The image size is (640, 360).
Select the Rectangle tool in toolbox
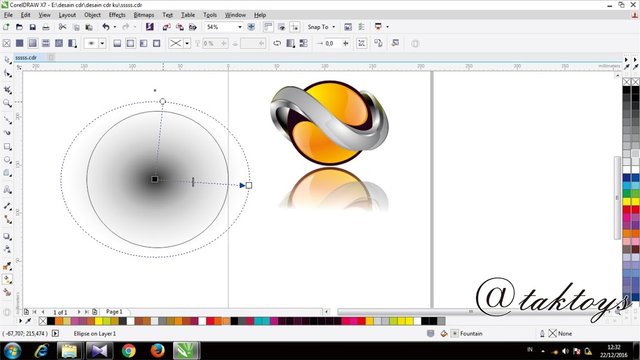coord(7,147)
